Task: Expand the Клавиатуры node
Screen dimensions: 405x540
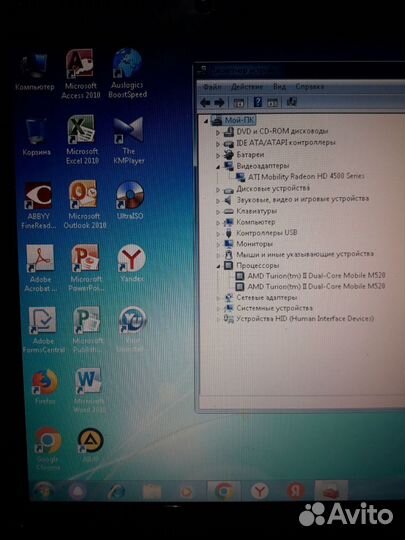Action: tap(218, 212)
